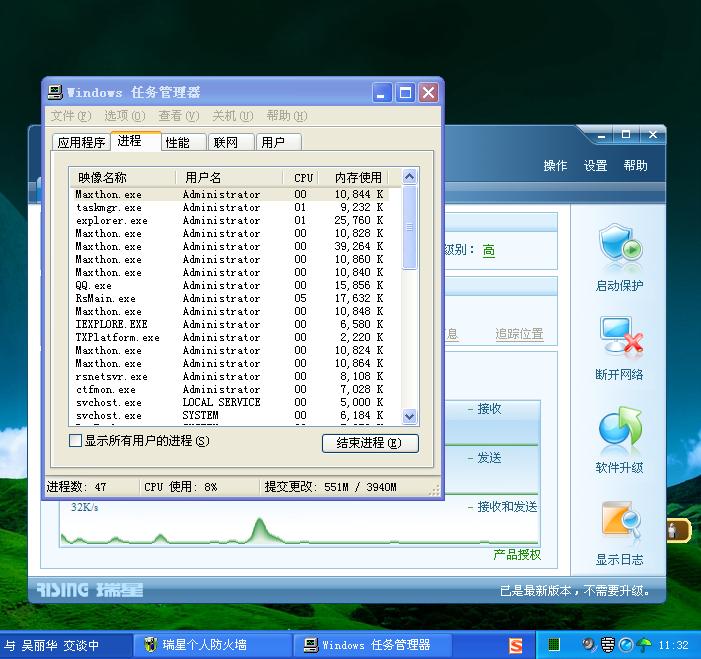Click the process list scrollbar thumb
The height and width of the screenshot is (659, 701).
(409, 228)
